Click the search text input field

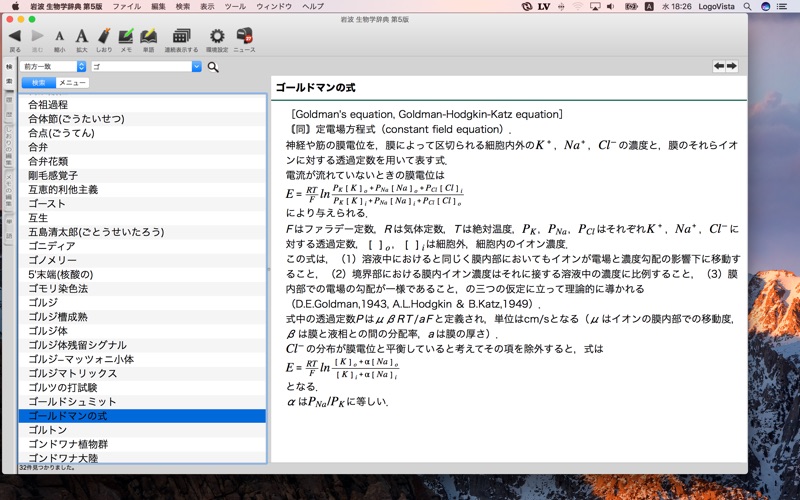pyautogui.click(x=140, y=67)
